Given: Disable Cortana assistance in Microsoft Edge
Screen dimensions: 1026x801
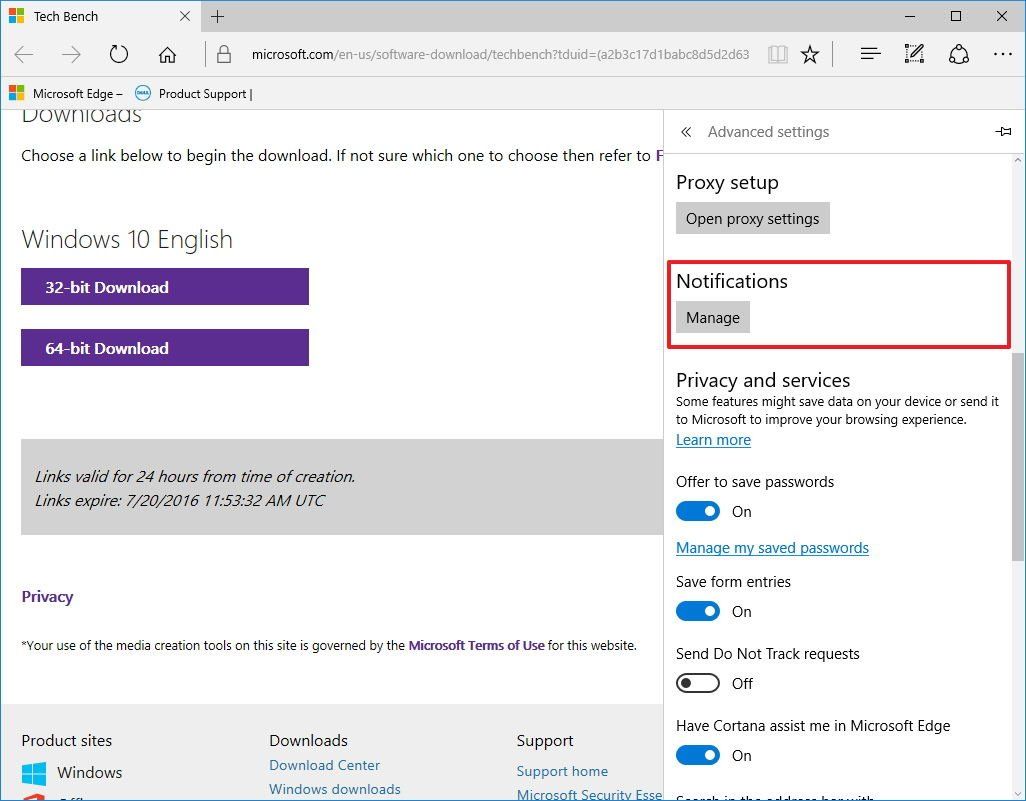Looking at the screenshot, I should pyautogui.click(x=698, y=755).
